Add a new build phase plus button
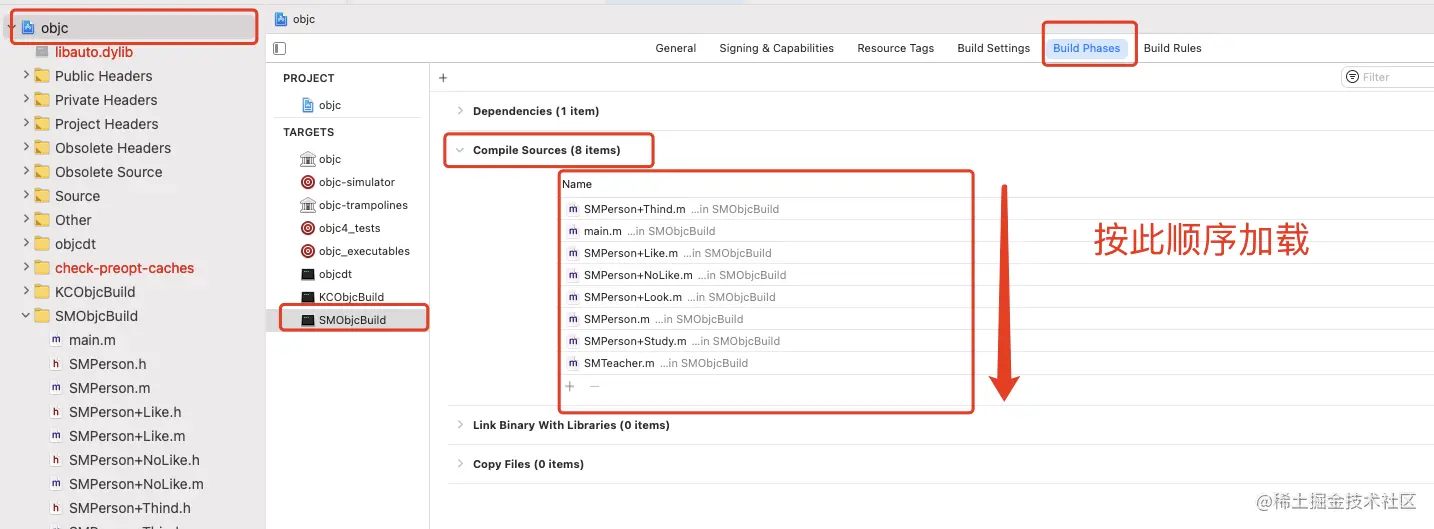 point(443,78)
